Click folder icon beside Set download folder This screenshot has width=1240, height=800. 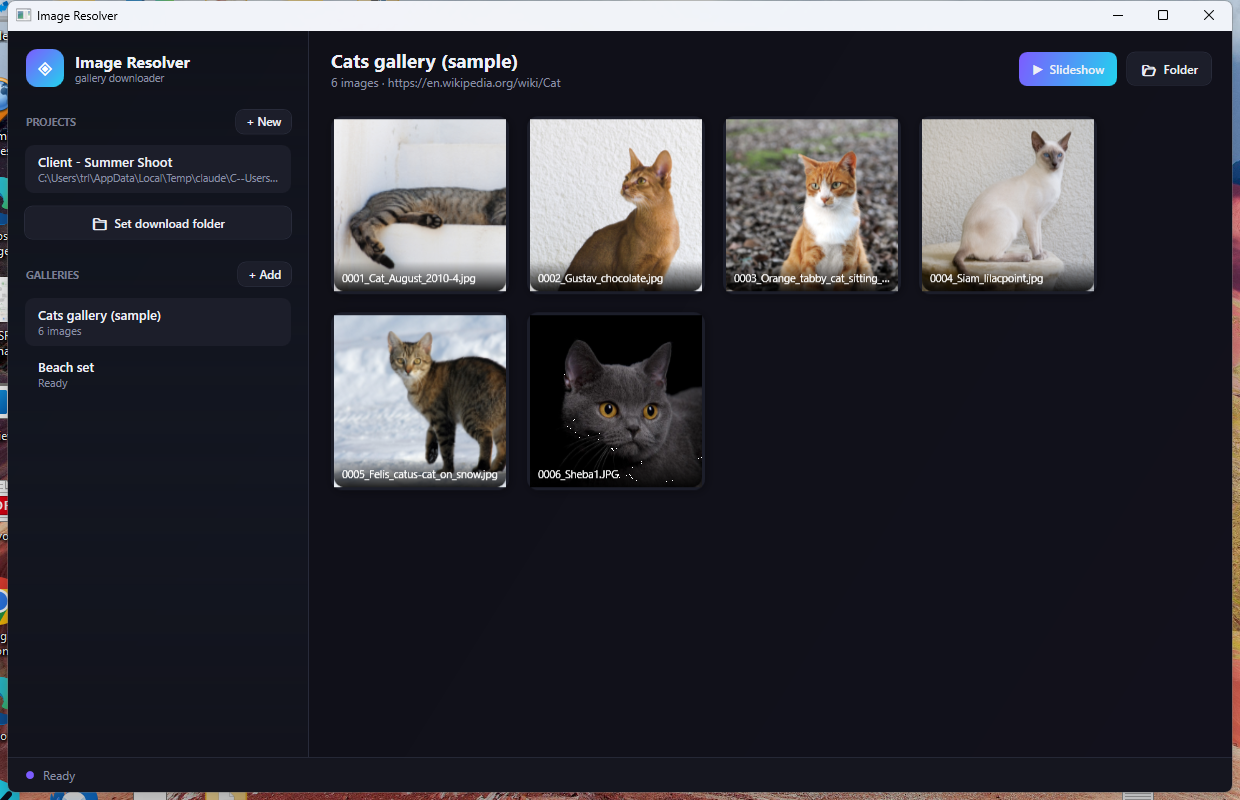tap(99, 224)
